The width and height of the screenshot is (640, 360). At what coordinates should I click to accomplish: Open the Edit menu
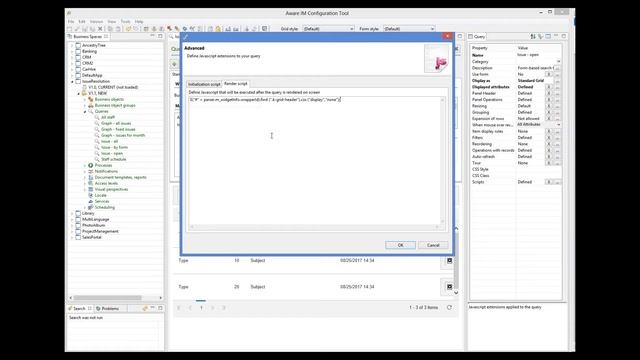coord(82,22)
